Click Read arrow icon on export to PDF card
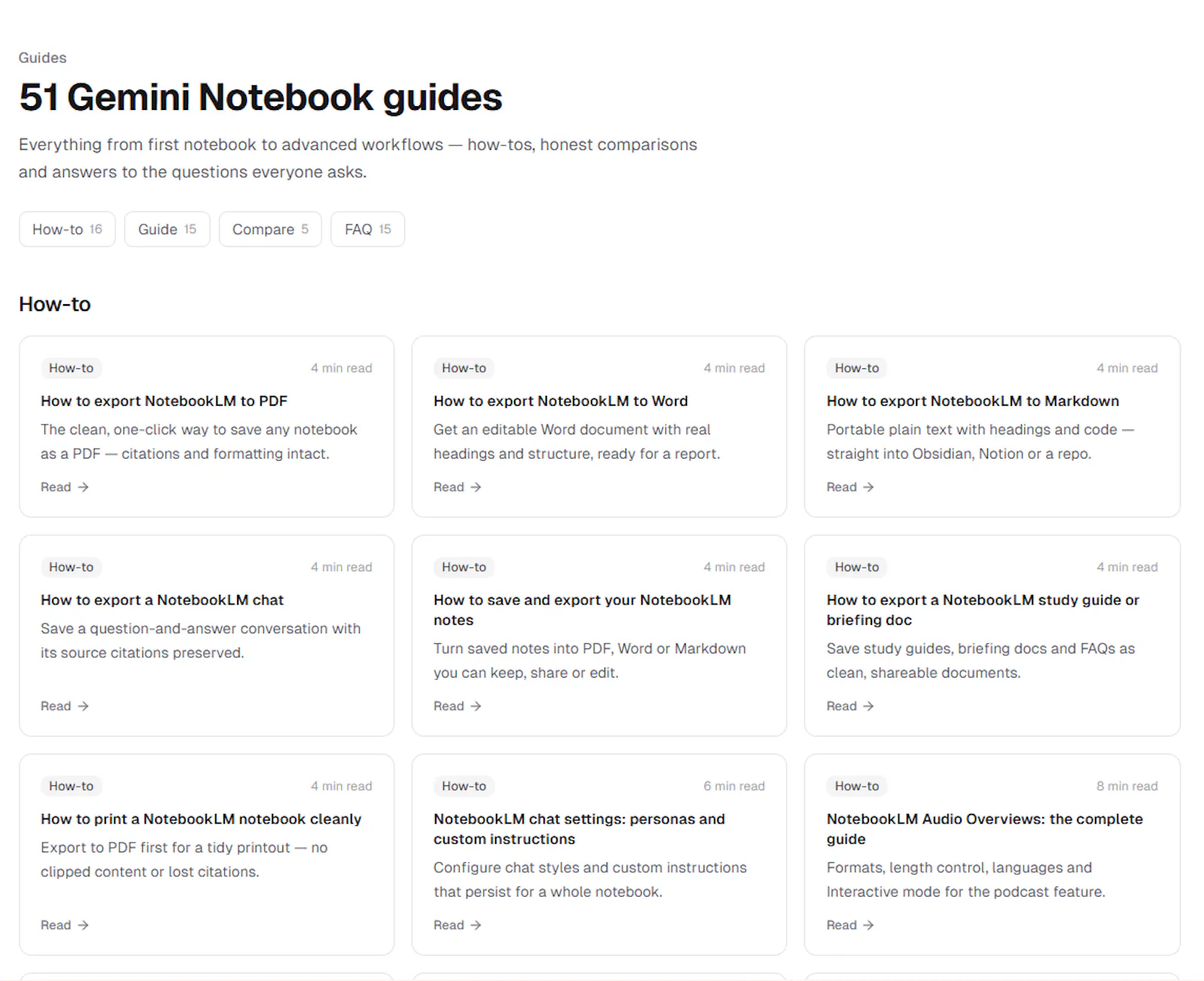 click(84, 487)
